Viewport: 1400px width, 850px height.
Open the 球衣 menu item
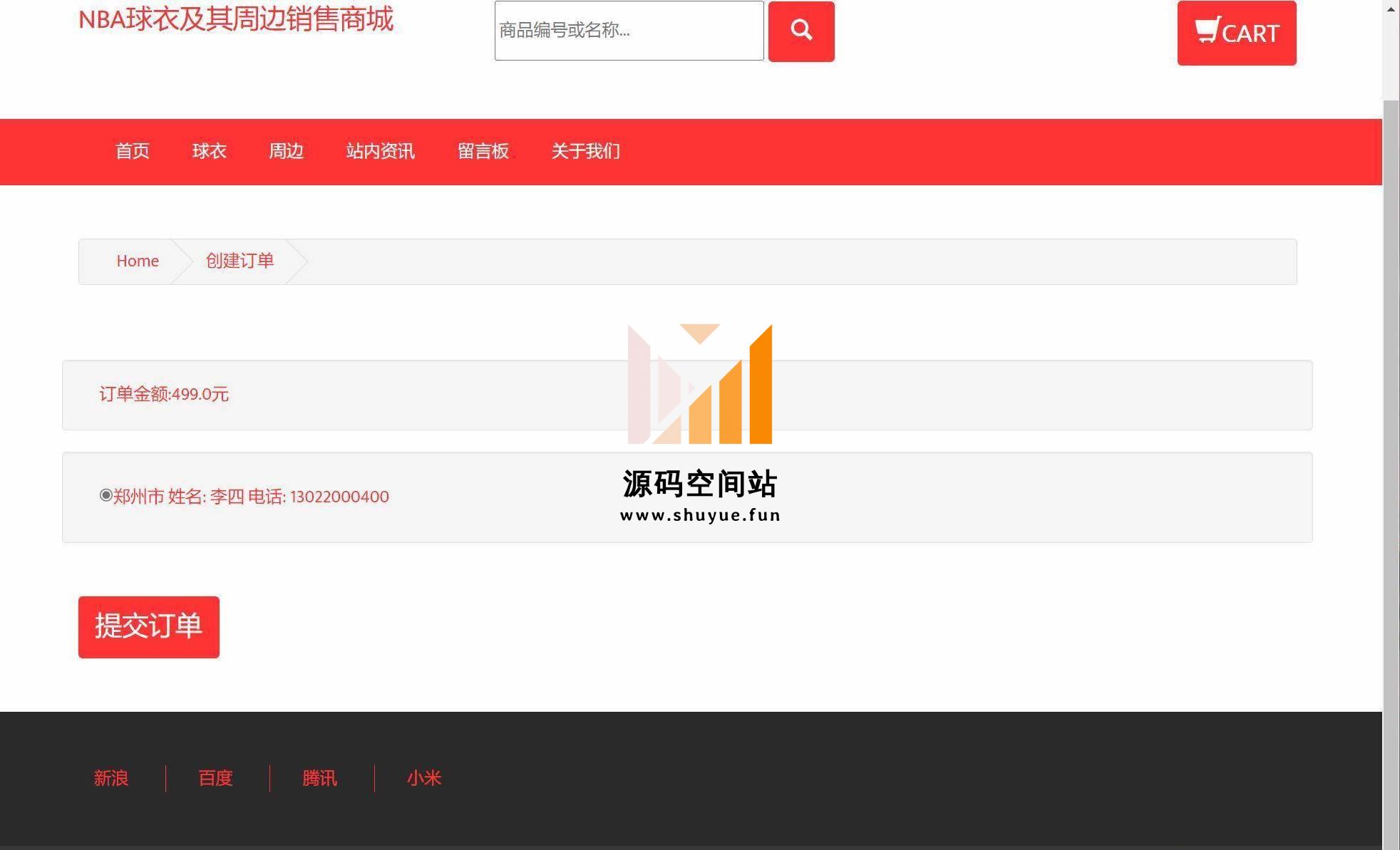click(x=210, y=151)
